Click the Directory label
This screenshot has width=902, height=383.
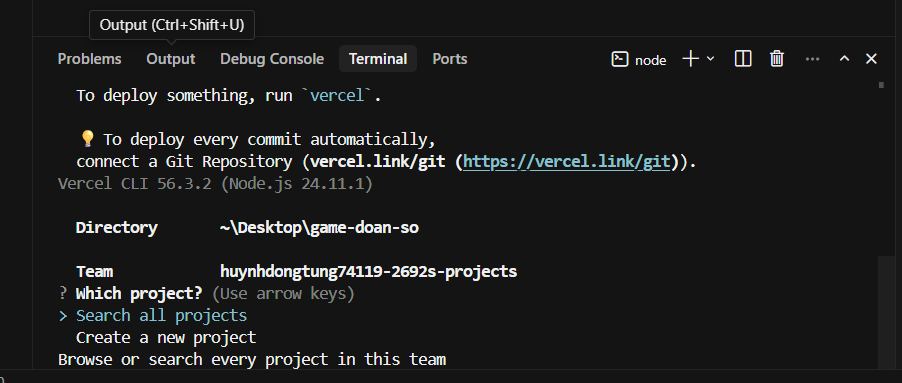116,228
